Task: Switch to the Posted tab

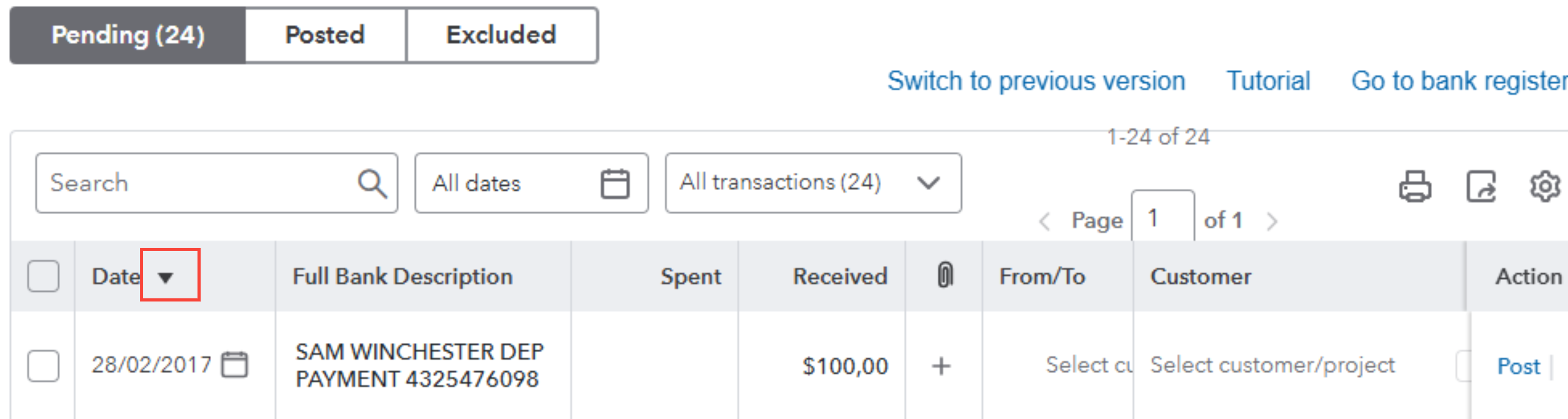Action: (x=325, y=35)
